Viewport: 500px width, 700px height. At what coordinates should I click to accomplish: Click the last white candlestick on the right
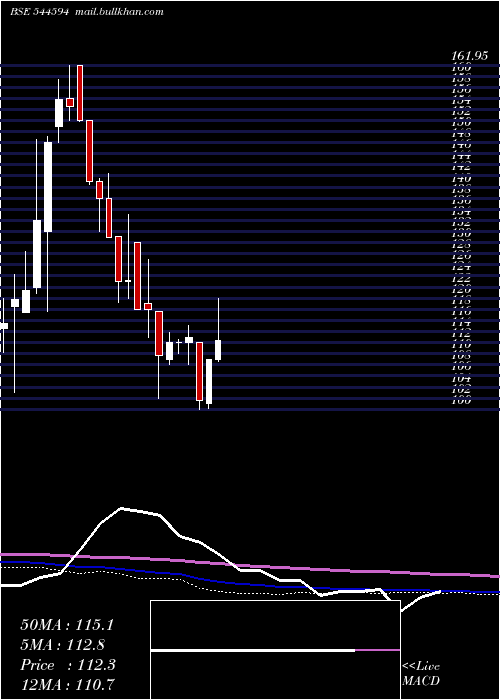(218, 350)
